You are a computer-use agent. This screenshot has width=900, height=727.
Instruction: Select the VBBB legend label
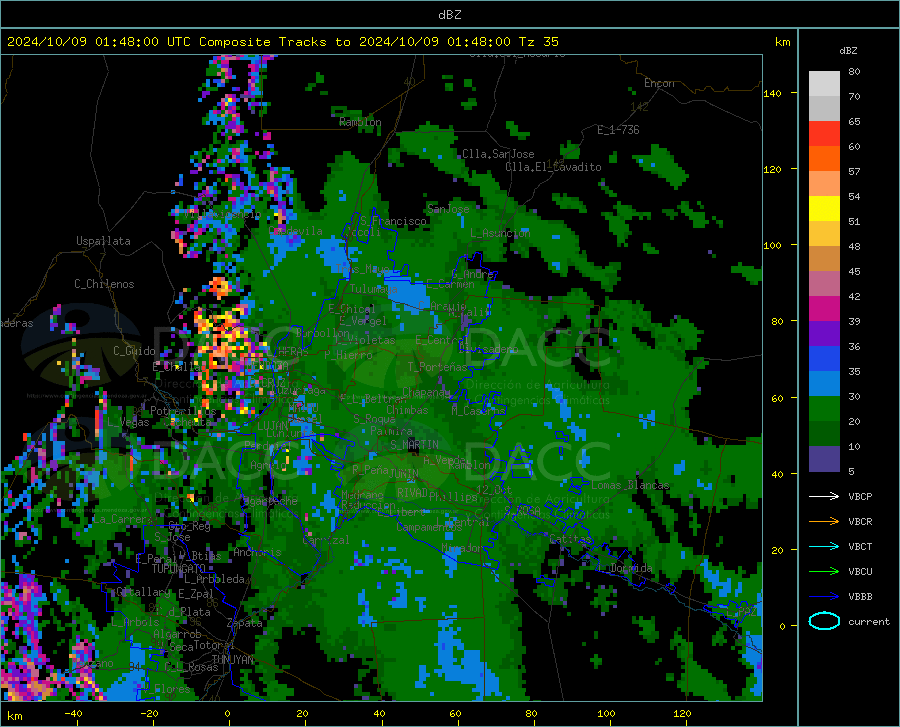pyautogui.click(x=860, y=597)
